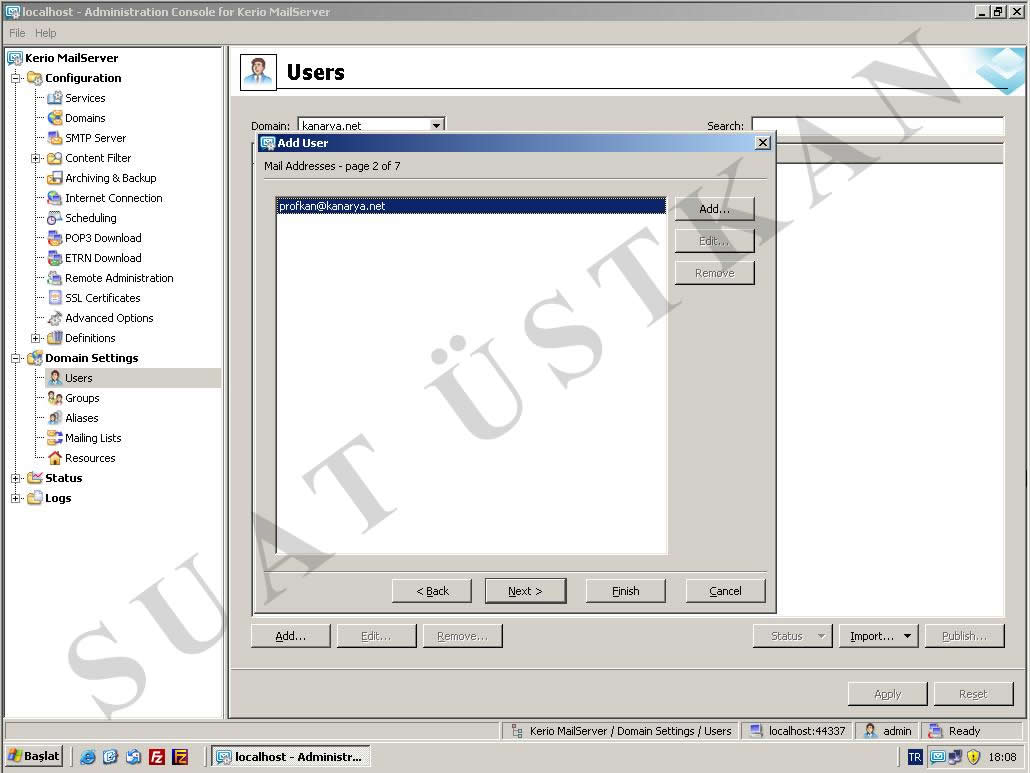Open Remote Administration icon

(x=55, y=278)
